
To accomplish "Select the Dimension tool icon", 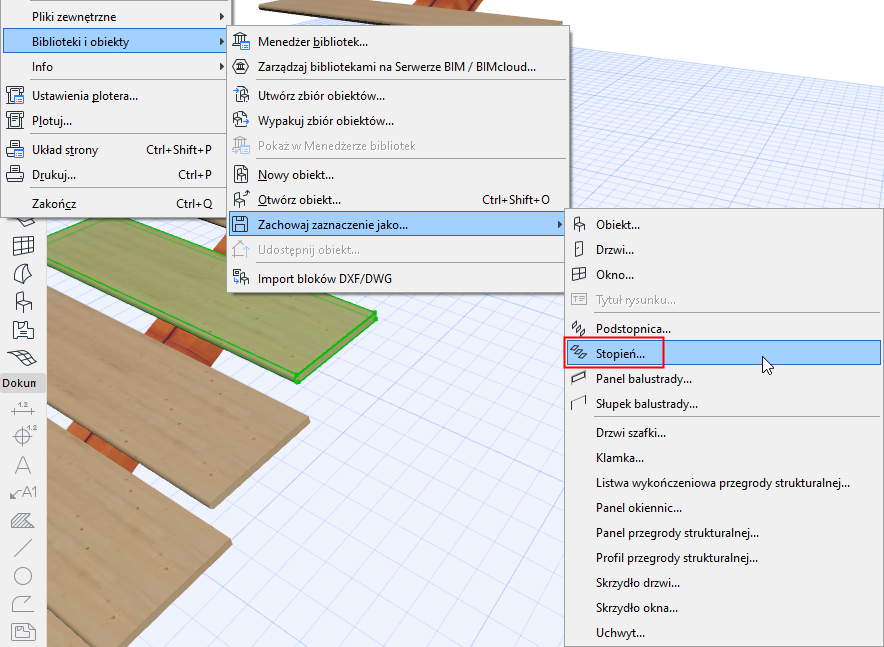I will [23, 408].
